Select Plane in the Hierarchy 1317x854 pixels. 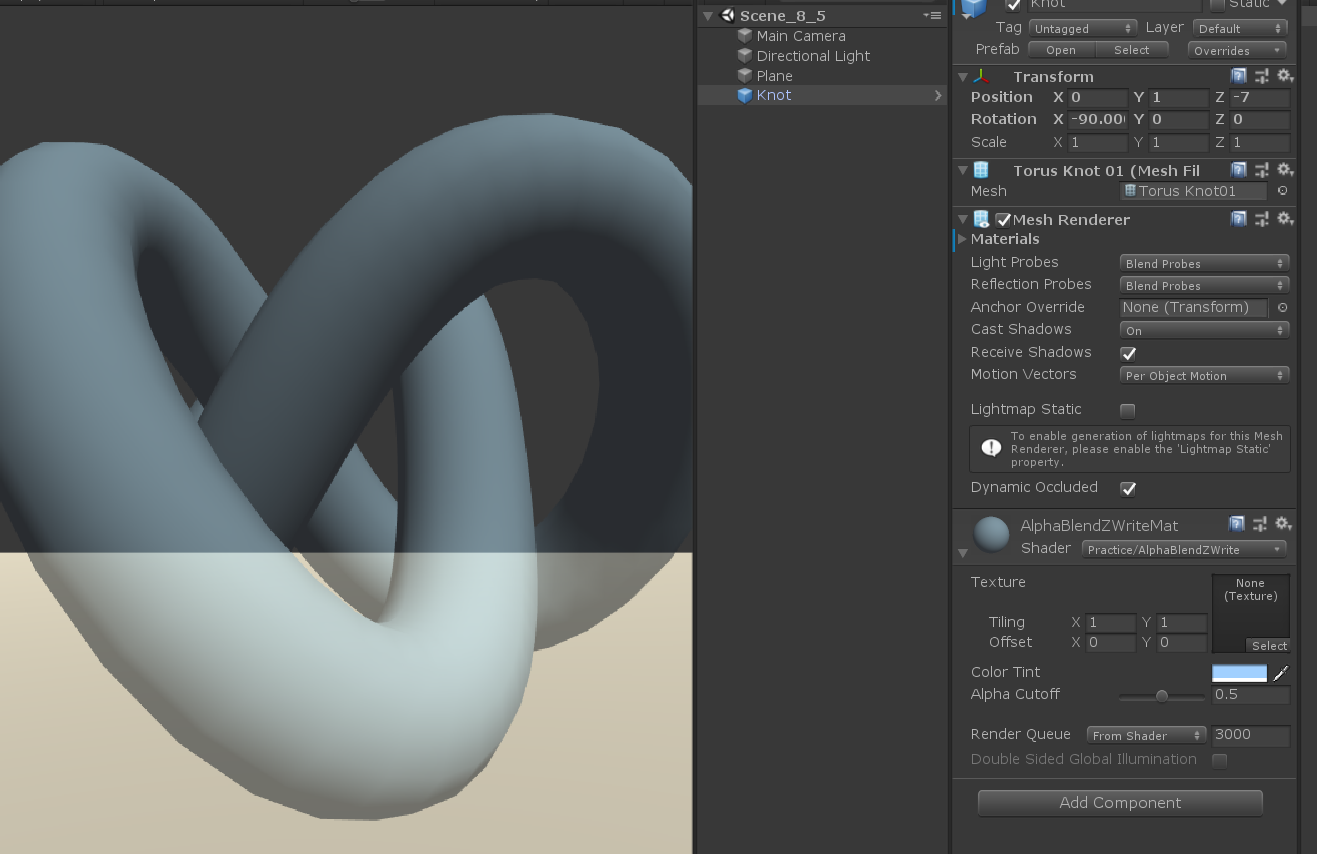pyautogui.click(x=774, y=76)
